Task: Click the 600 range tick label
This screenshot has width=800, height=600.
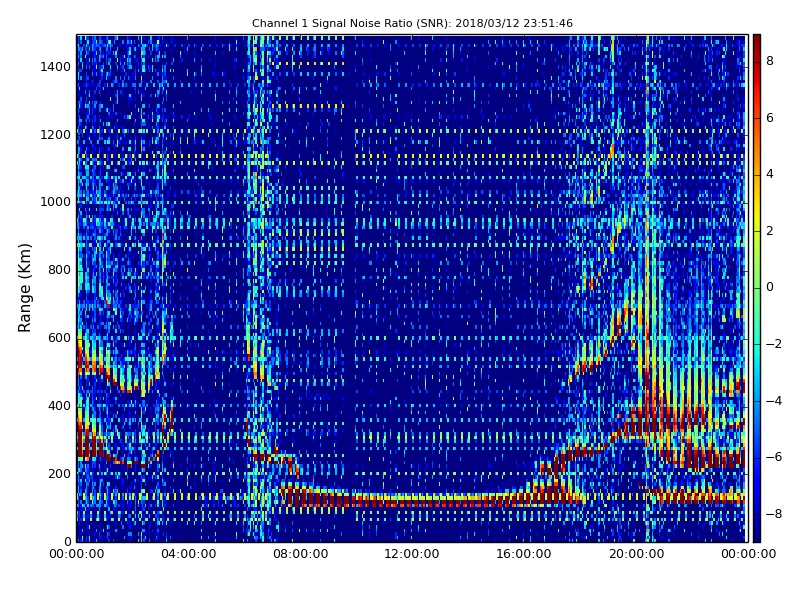Action: tap(59, 338)
